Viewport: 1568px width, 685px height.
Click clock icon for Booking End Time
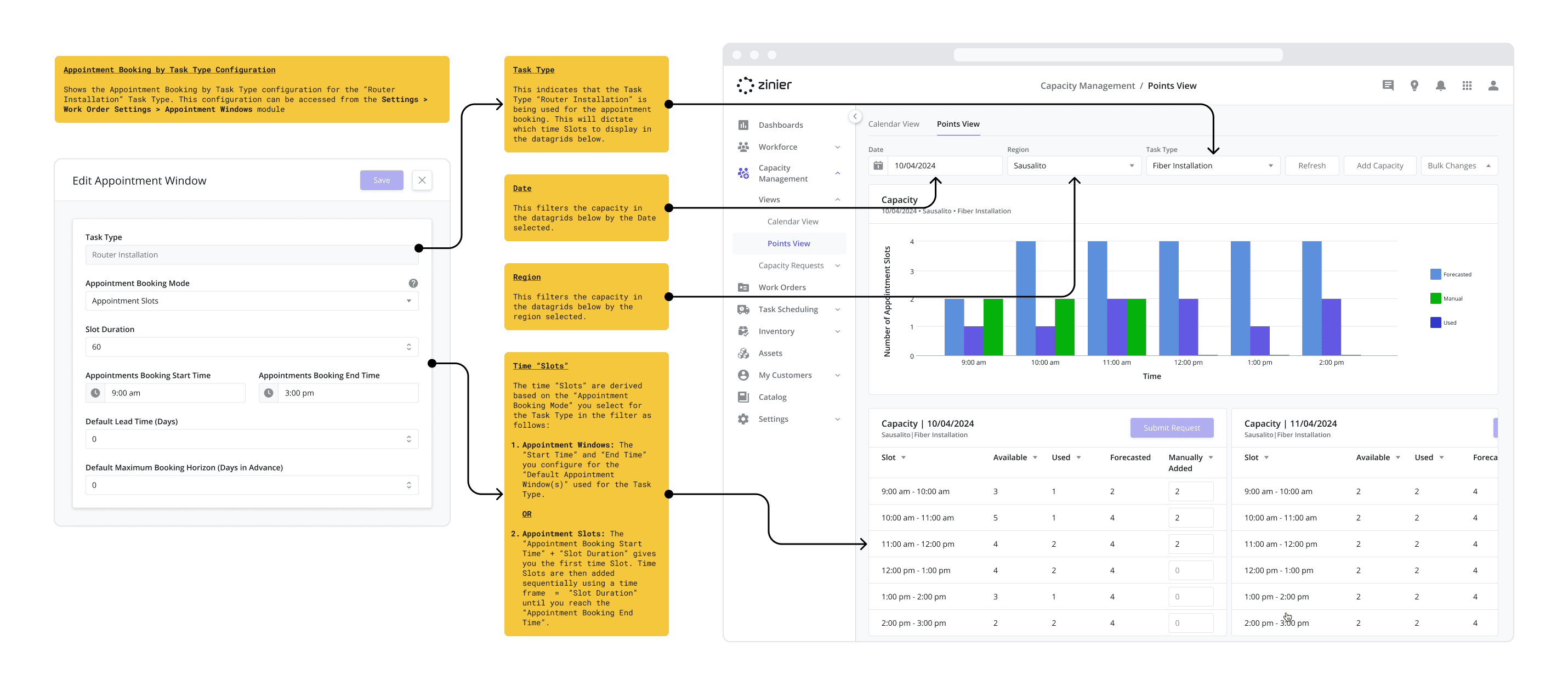click(x=269, y=393)
